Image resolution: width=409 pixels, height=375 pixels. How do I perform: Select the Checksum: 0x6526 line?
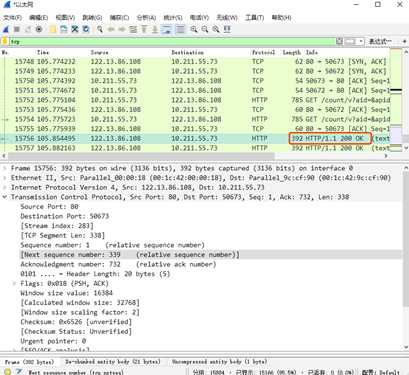(76, 322)
